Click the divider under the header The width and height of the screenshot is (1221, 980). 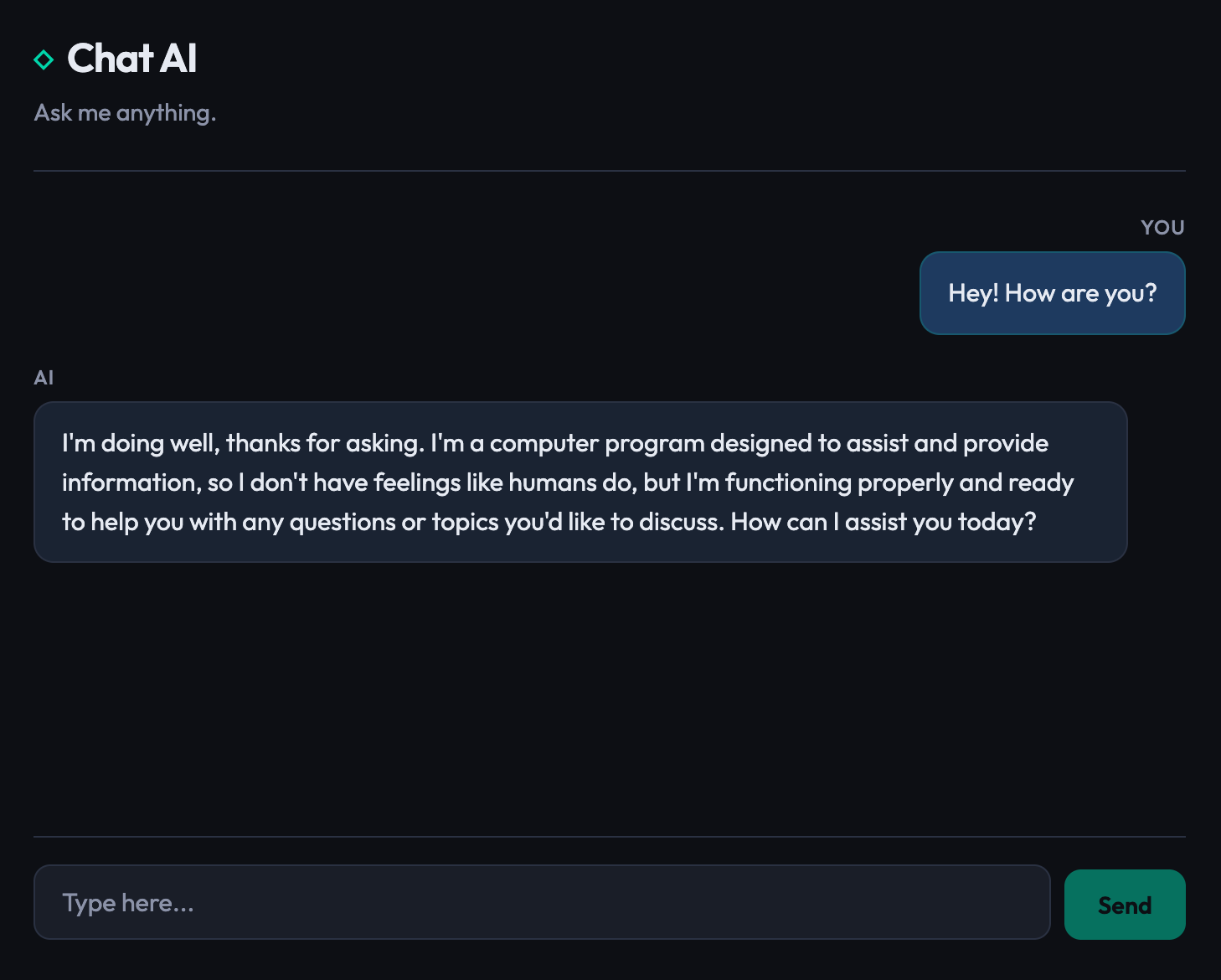coord(610,170)
